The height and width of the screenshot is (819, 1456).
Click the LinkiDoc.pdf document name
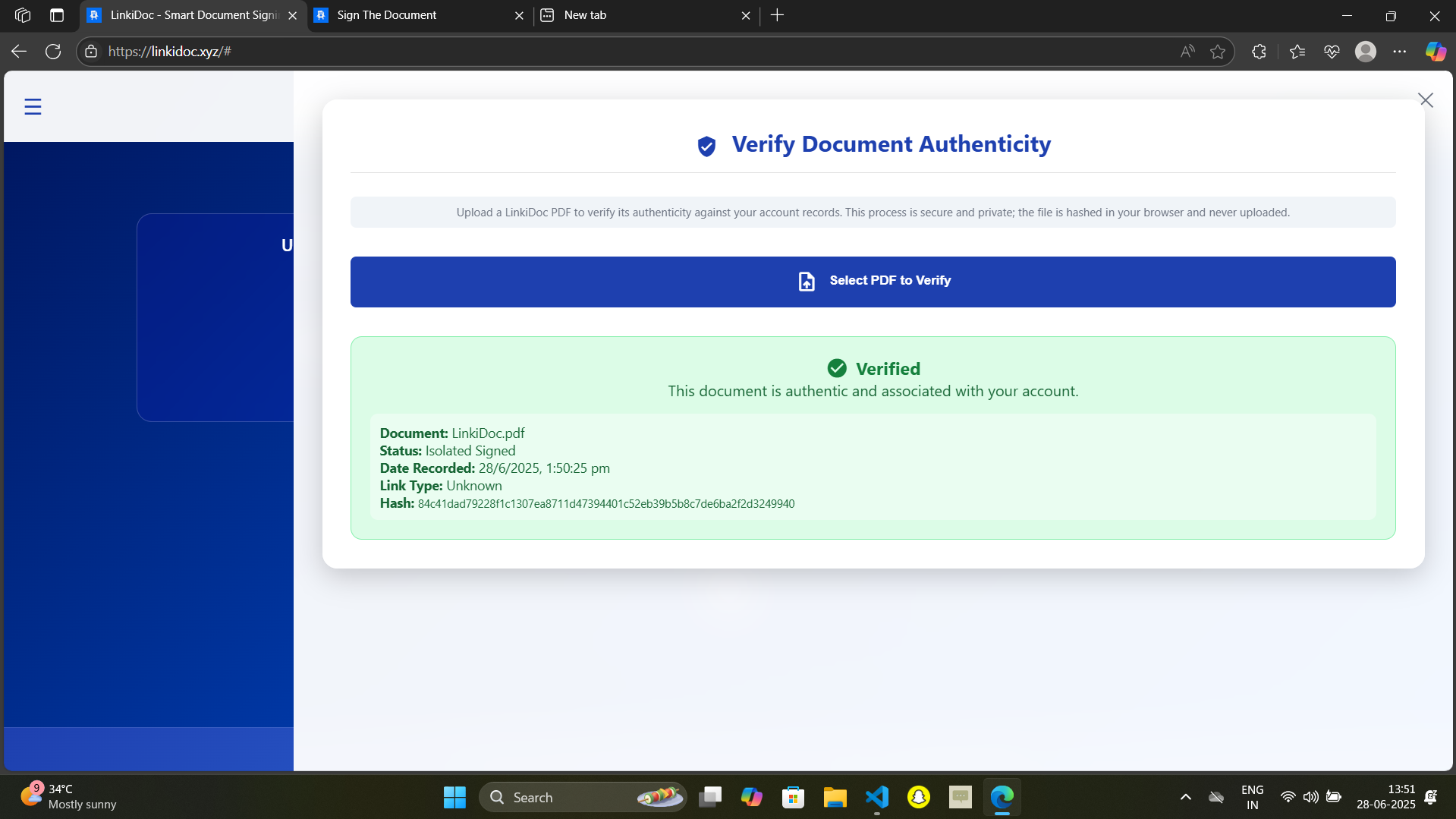(x=488, y=433)
